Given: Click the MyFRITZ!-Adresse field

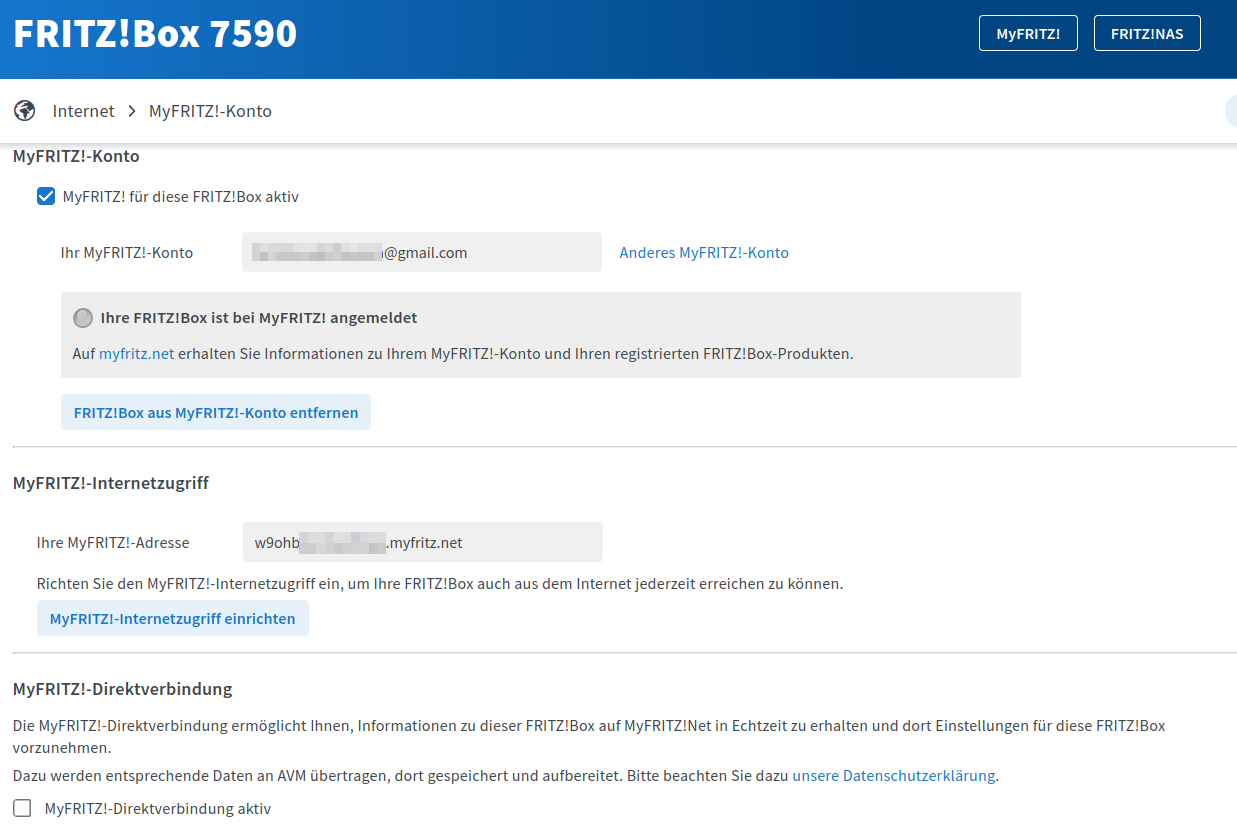Looking at the screenshot, I should point(423,542).
